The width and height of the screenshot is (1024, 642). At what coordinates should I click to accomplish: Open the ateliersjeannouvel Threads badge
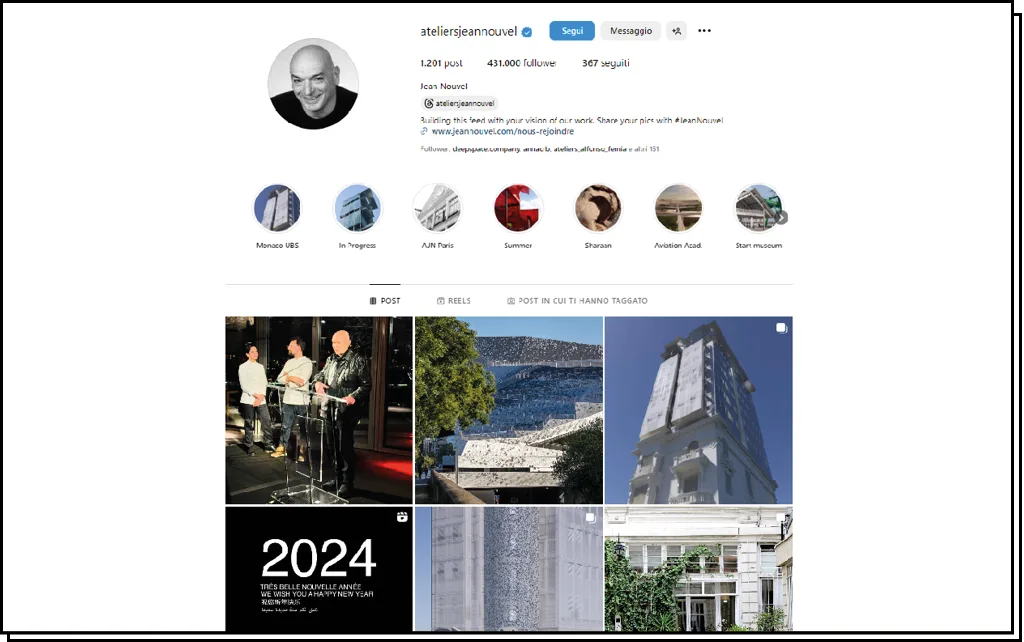tap(459, 103)
